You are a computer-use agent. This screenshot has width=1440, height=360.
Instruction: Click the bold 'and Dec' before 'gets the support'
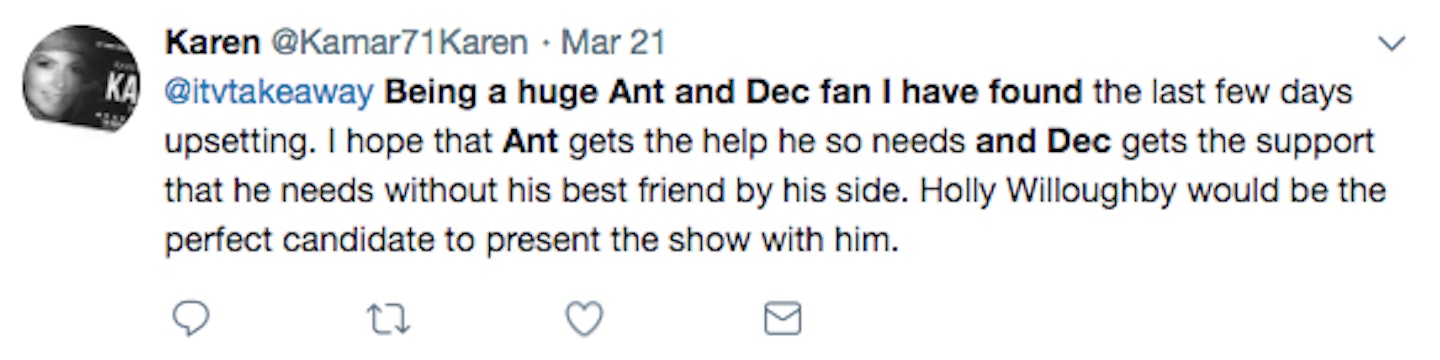1043,142
